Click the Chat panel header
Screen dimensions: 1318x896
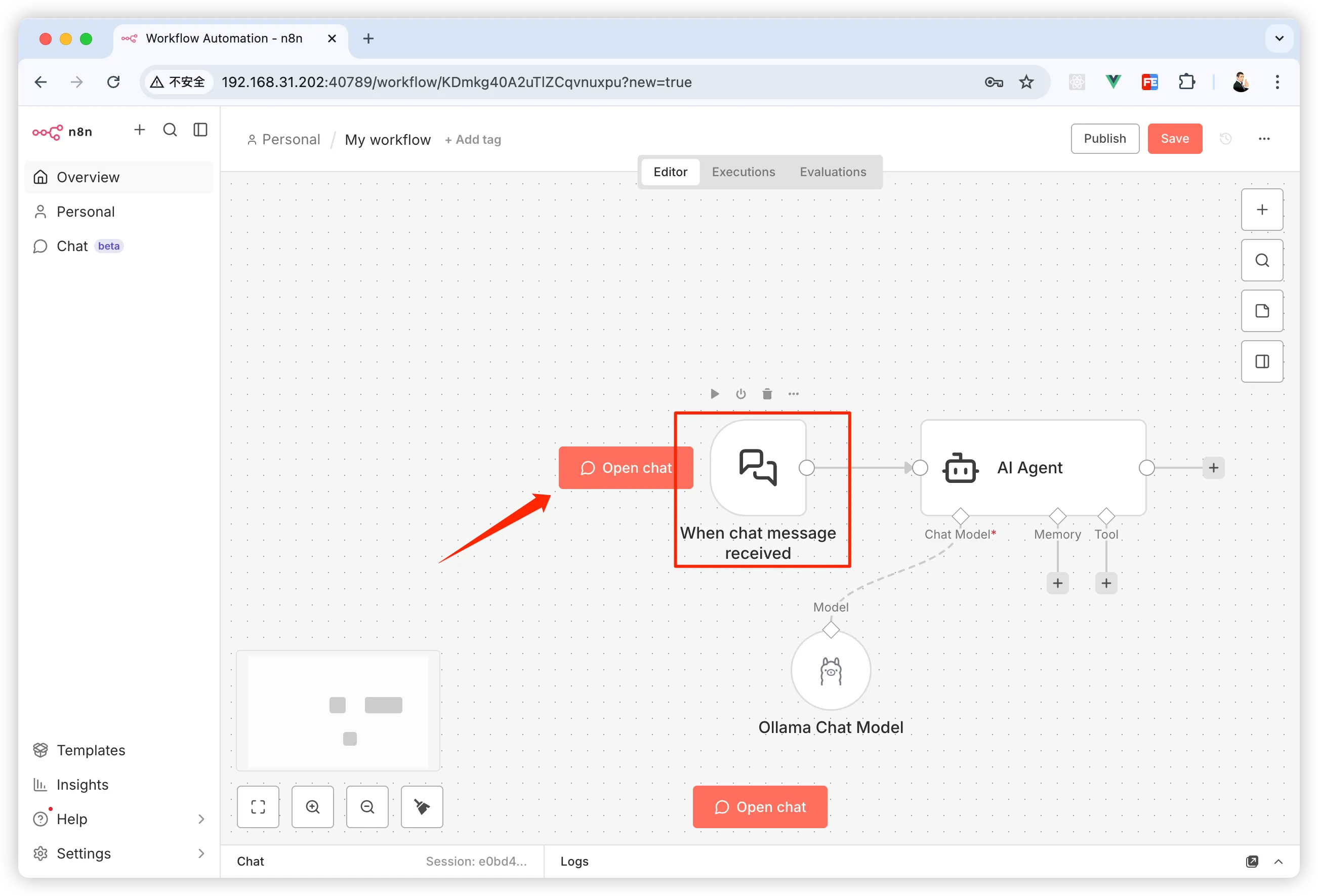(x=251, y=862)
